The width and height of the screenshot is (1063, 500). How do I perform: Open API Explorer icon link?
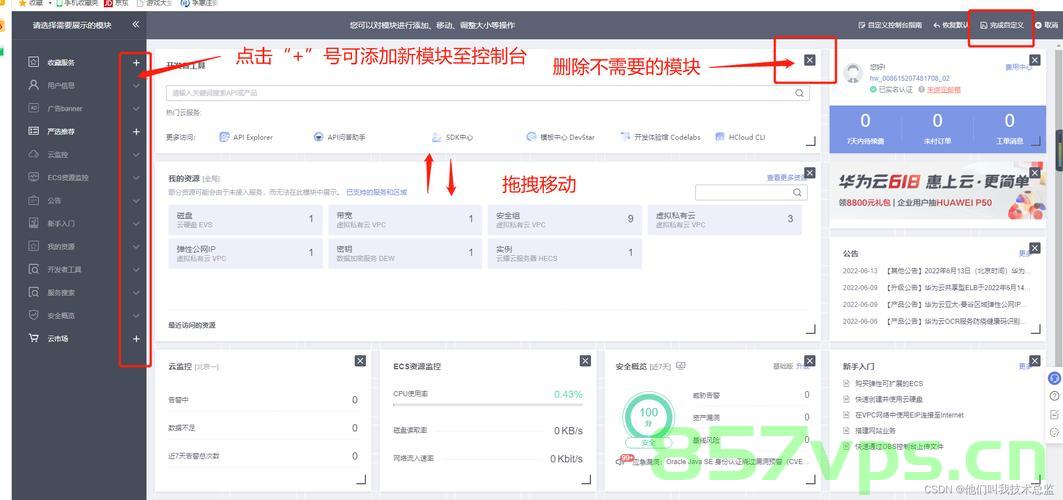[x=224, y=137]
